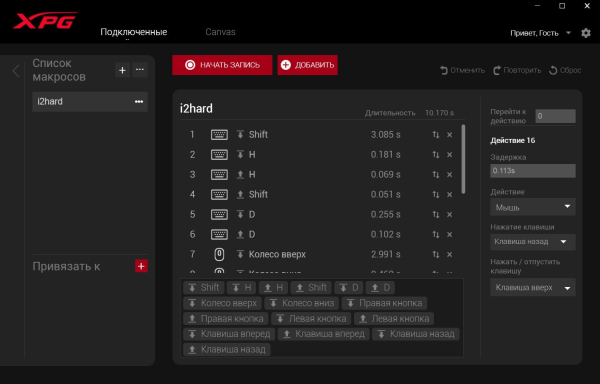
Task: Select Колесо вверх chip in timeline
Action: pyautogui.click(x=223, y=303)
